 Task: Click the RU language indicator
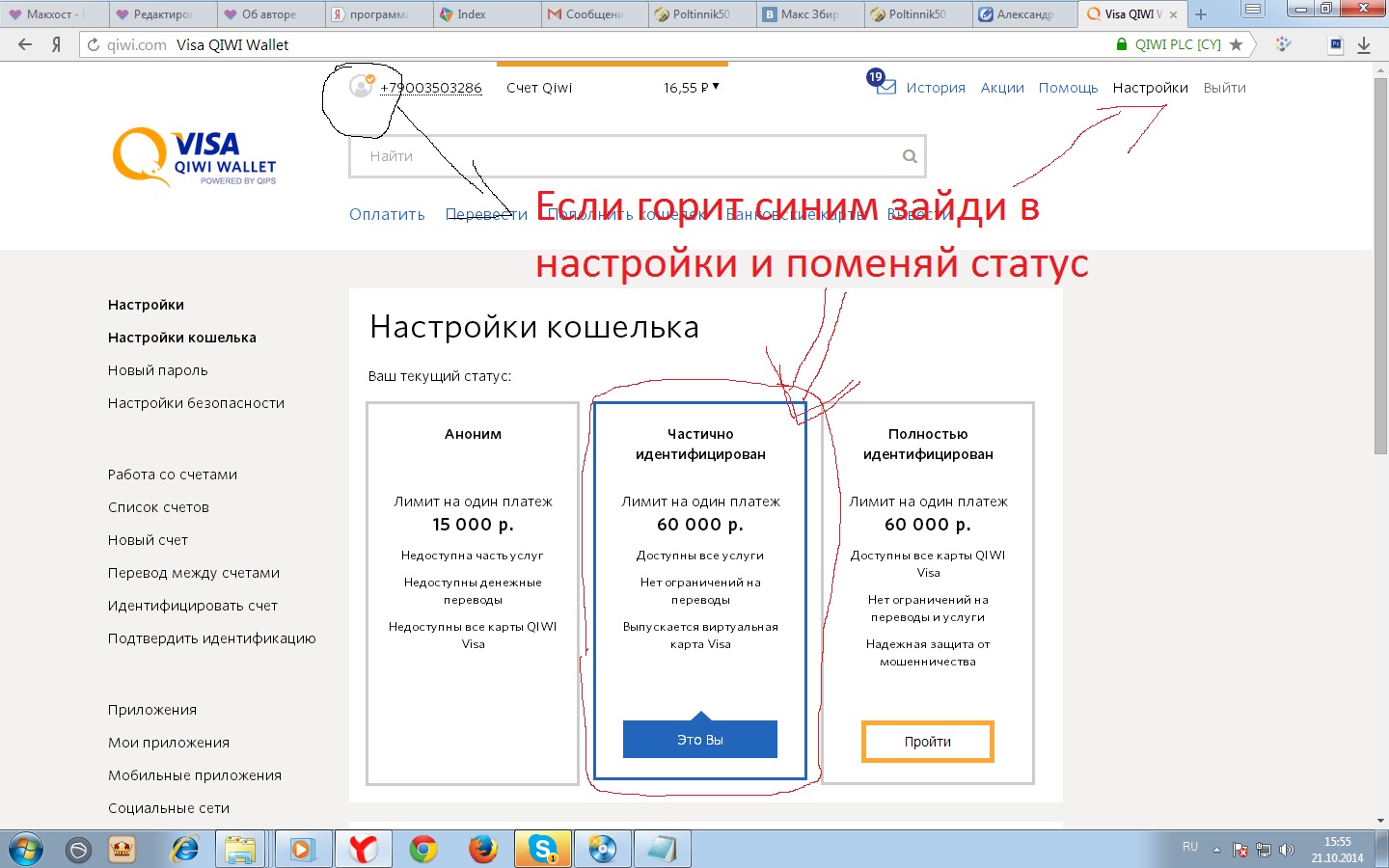tap(1190, 847)
